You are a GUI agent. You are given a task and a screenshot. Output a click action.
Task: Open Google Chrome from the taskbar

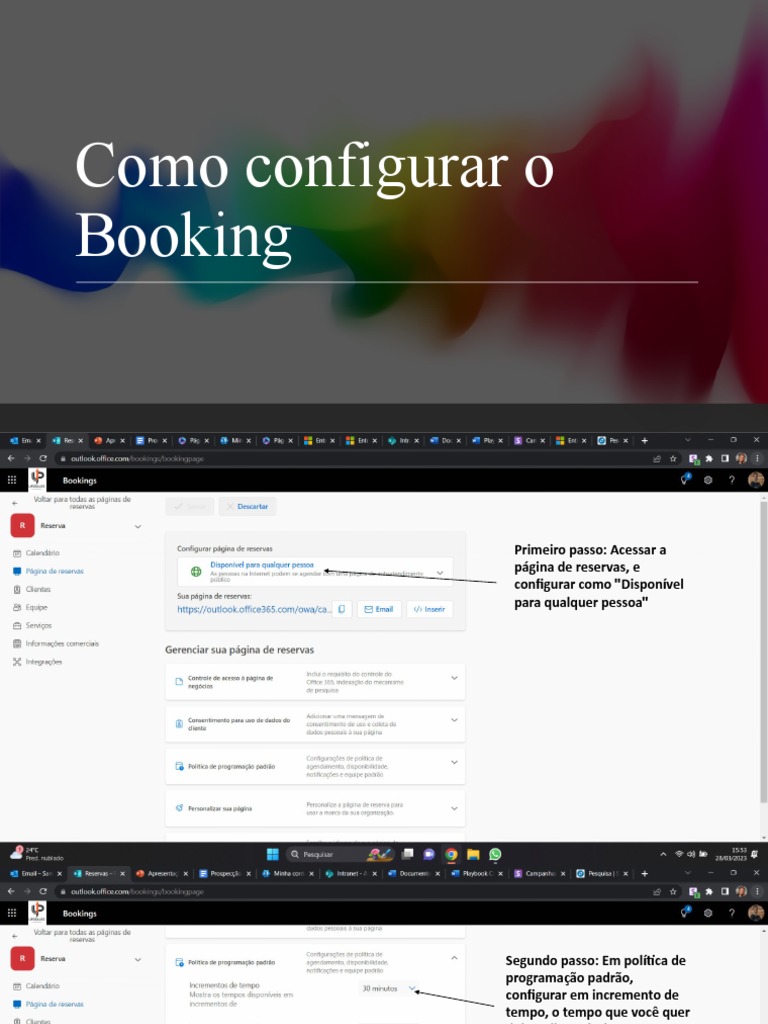(451, 854)
